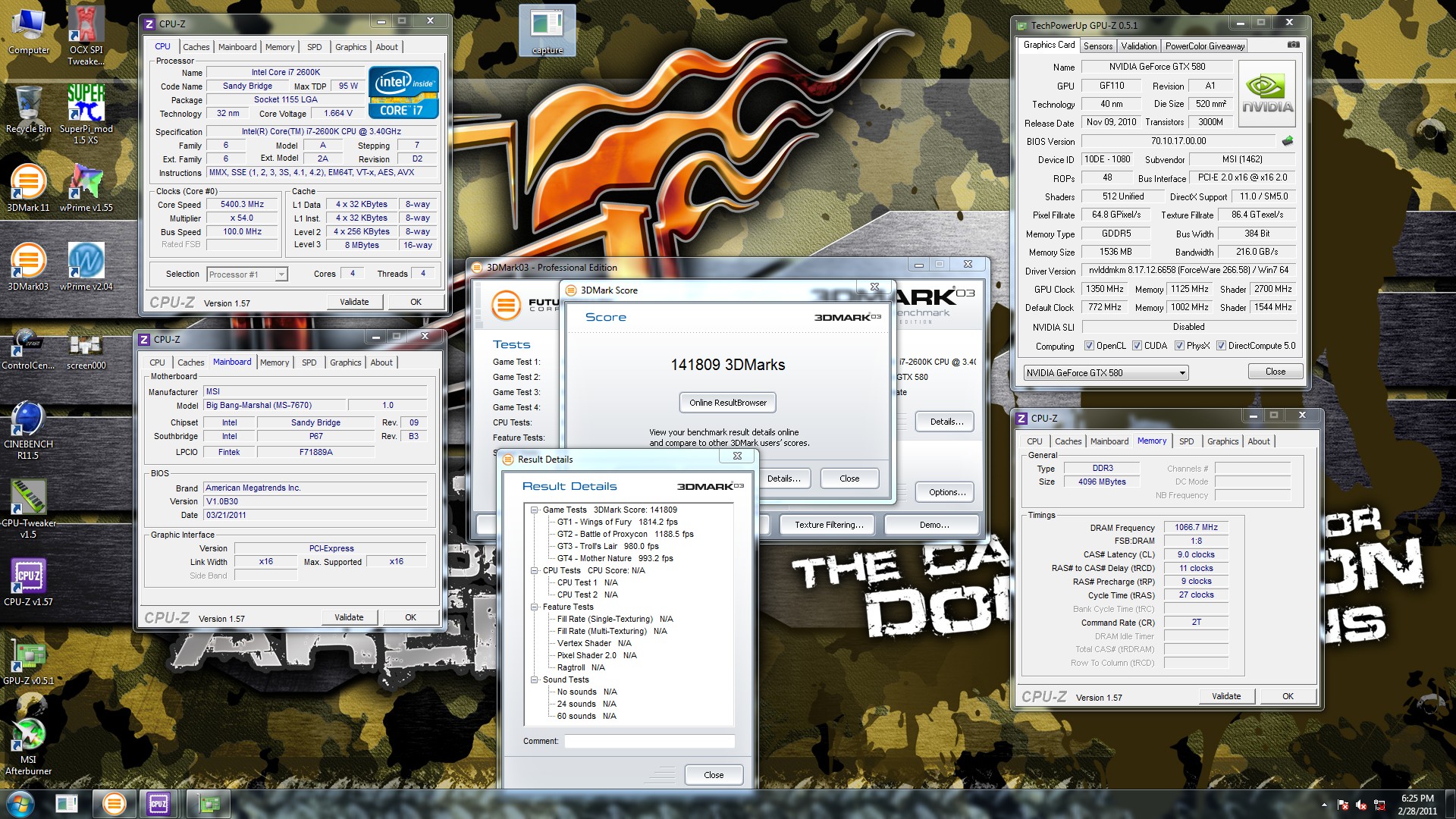Click the Comment field in Result Details
The width and height of the screenshot is (1456, 819).
click(649, 741)
